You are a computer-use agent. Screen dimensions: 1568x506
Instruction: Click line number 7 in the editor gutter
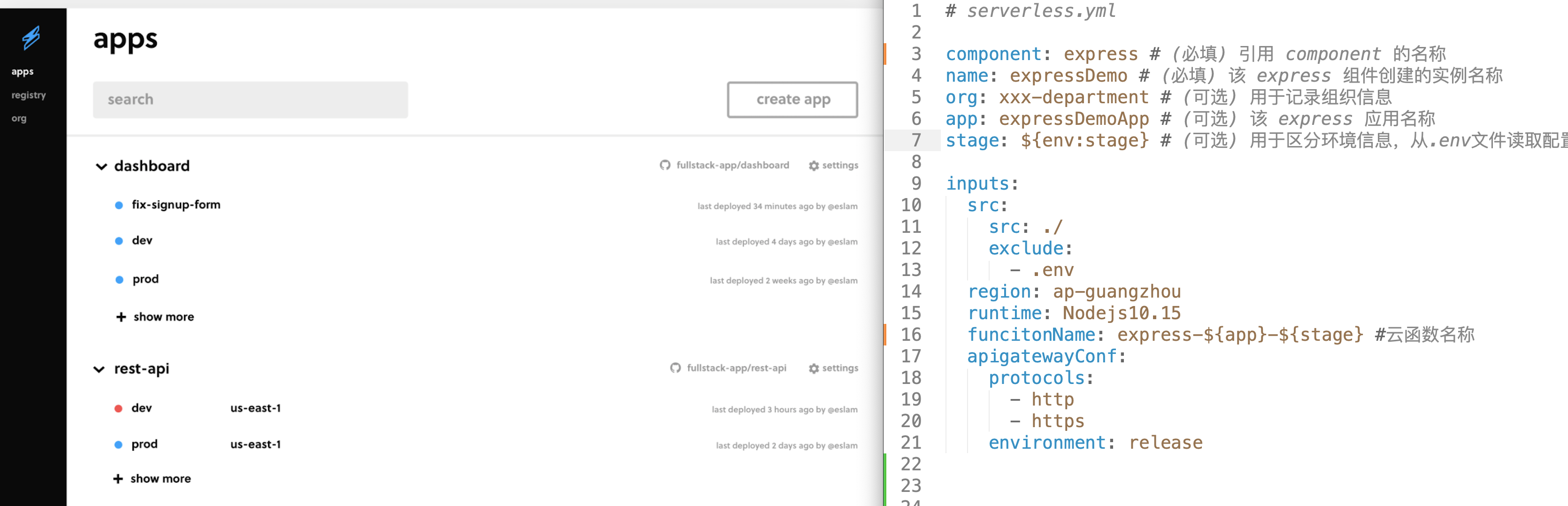(916, 140)
